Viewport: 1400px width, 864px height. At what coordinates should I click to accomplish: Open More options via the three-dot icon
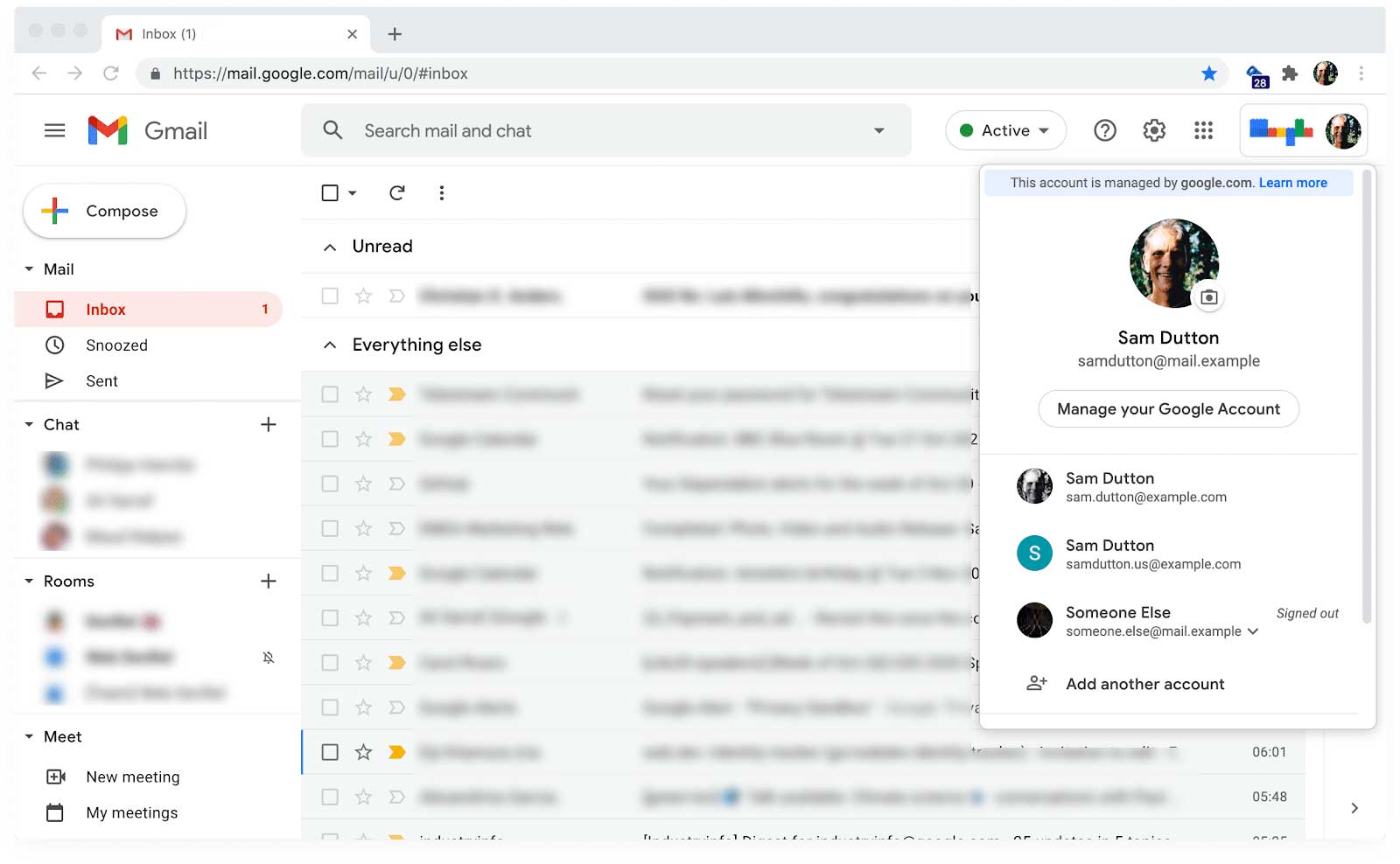442,192
